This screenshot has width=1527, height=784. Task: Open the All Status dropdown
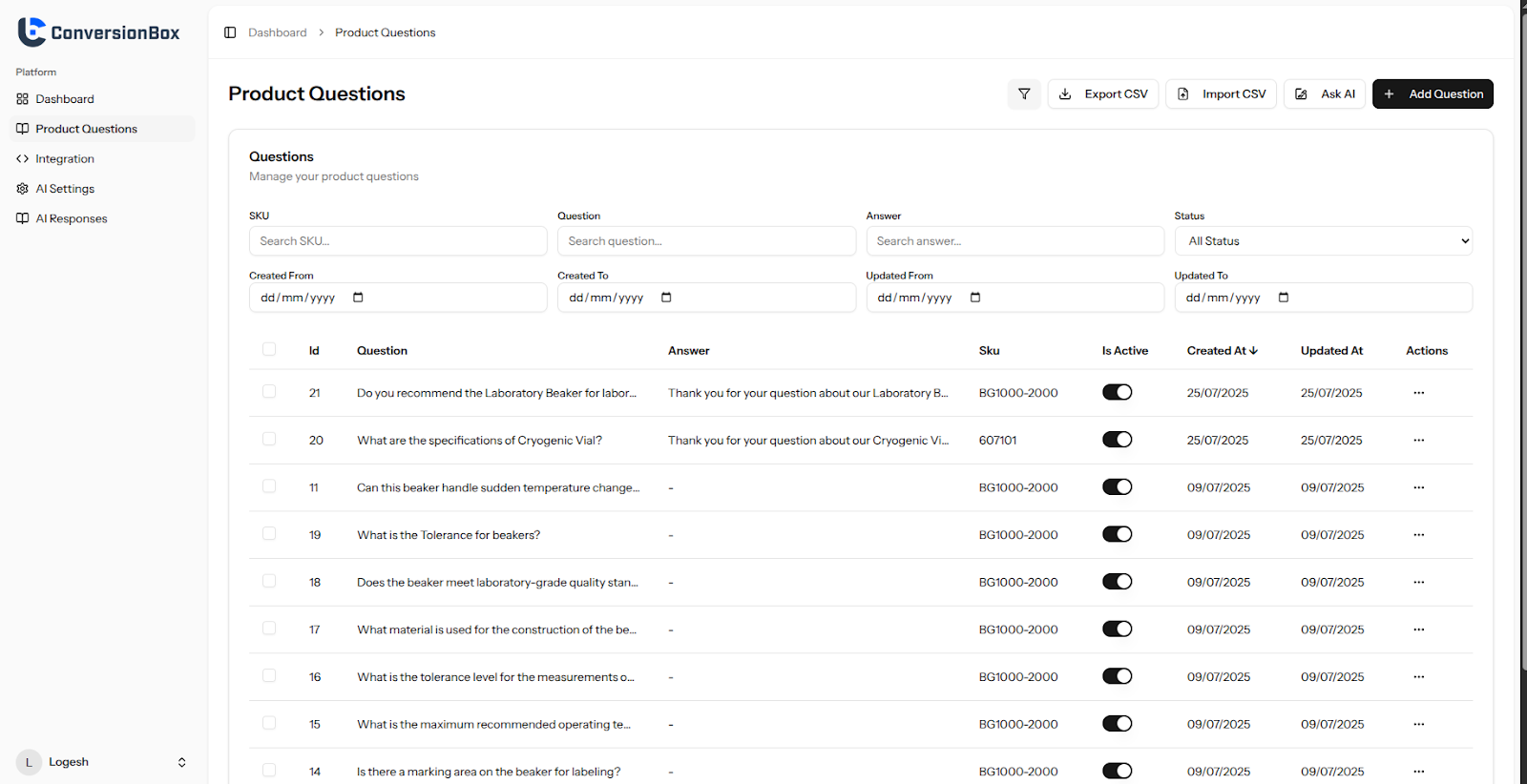(x=1323, y=241)
